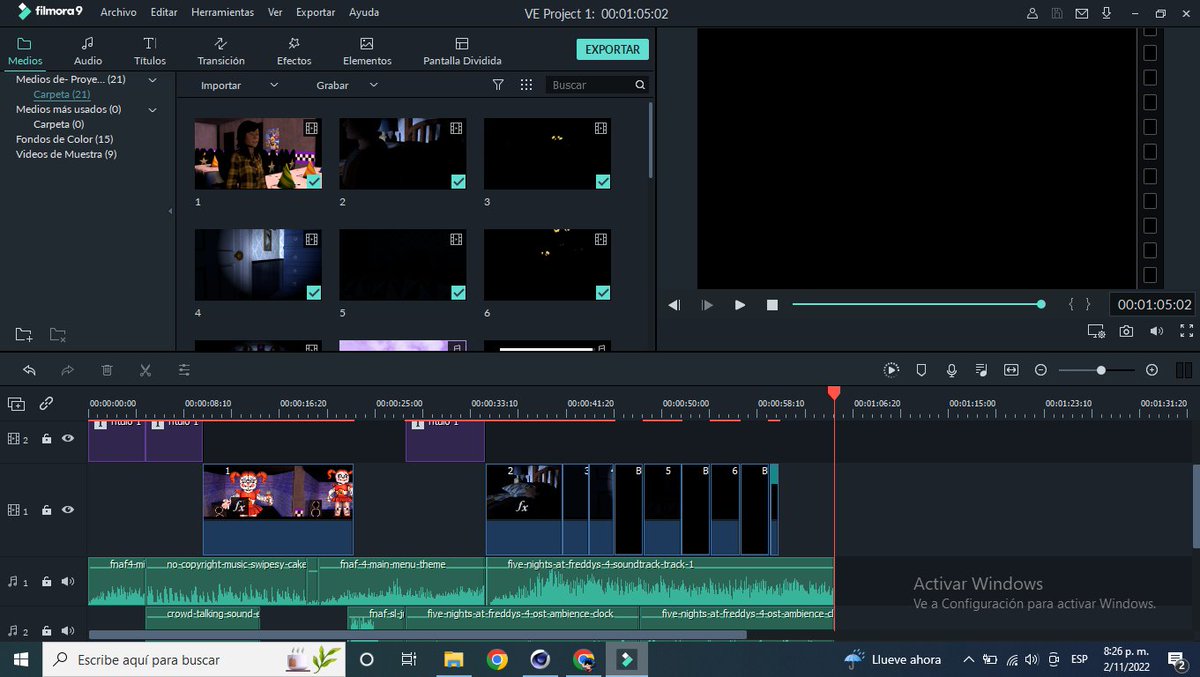Click the Redo arrow in timeline toolbar
The height and width of the screenshot is (677, 1200).
click(x=67, y=370)
